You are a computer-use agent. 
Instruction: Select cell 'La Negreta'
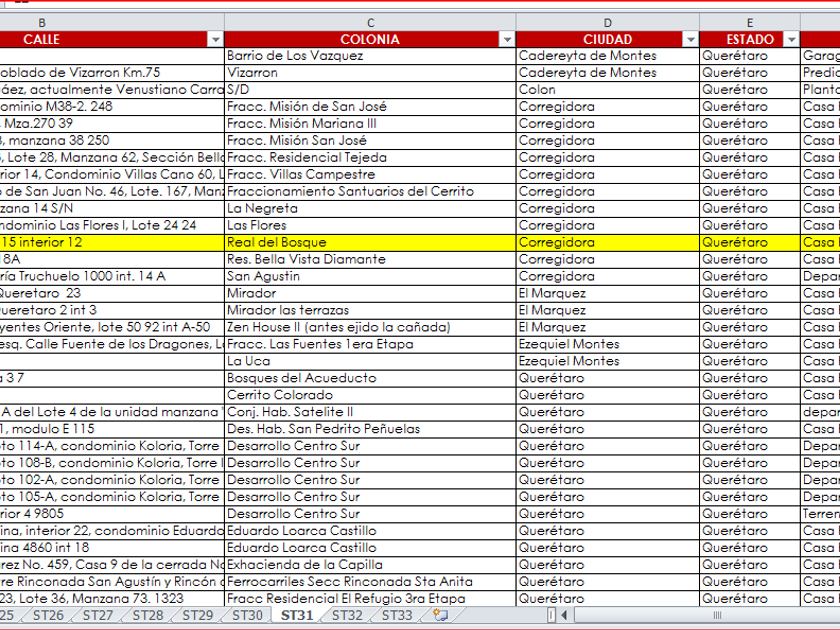click(370, 208)
